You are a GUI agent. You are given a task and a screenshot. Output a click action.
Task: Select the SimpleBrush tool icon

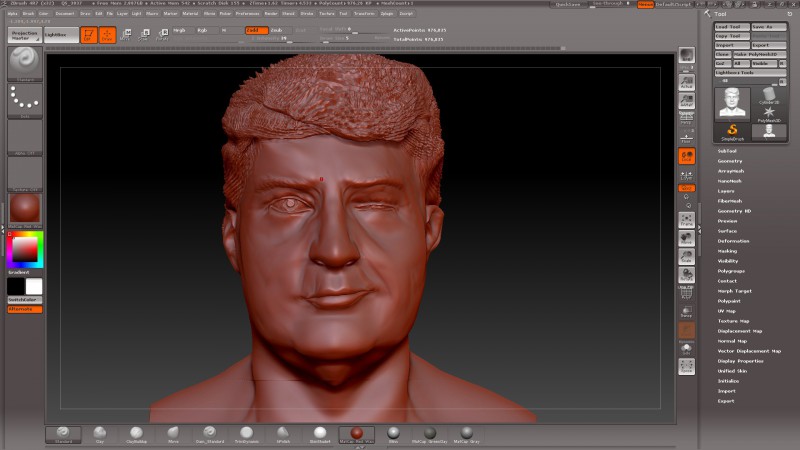coord(732,132)
